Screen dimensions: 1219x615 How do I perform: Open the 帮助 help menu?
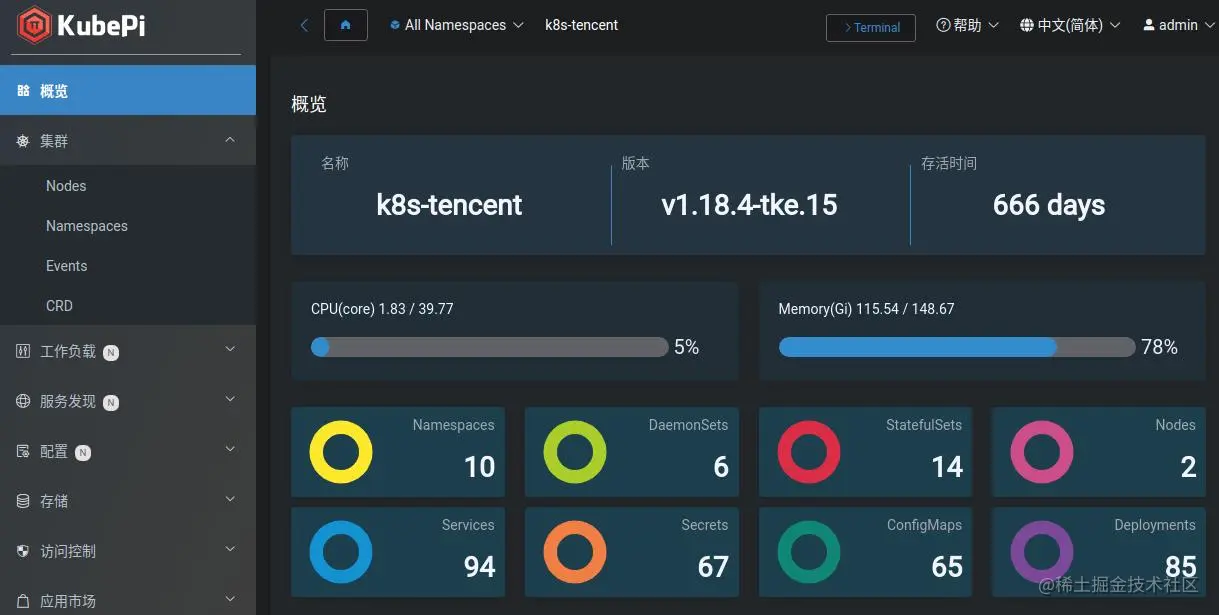(x=967, y=25)
